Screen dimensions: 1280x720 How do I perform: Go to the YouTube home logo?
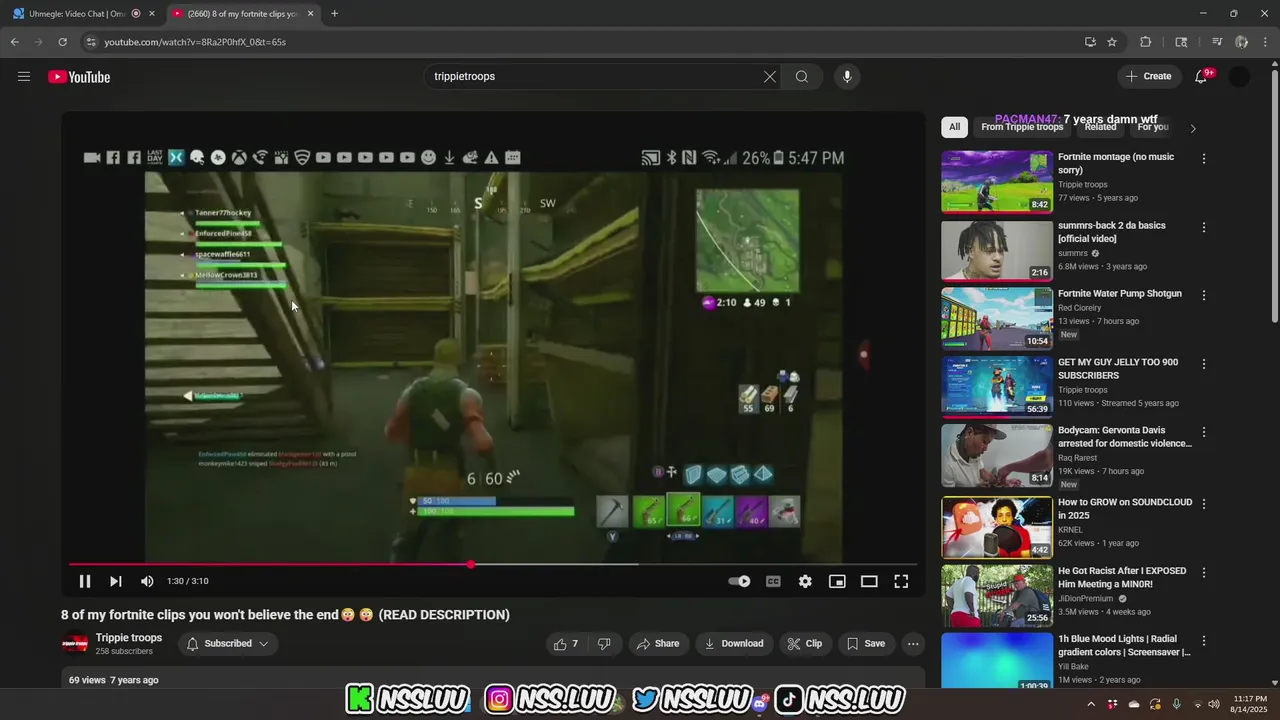(79, 77)
